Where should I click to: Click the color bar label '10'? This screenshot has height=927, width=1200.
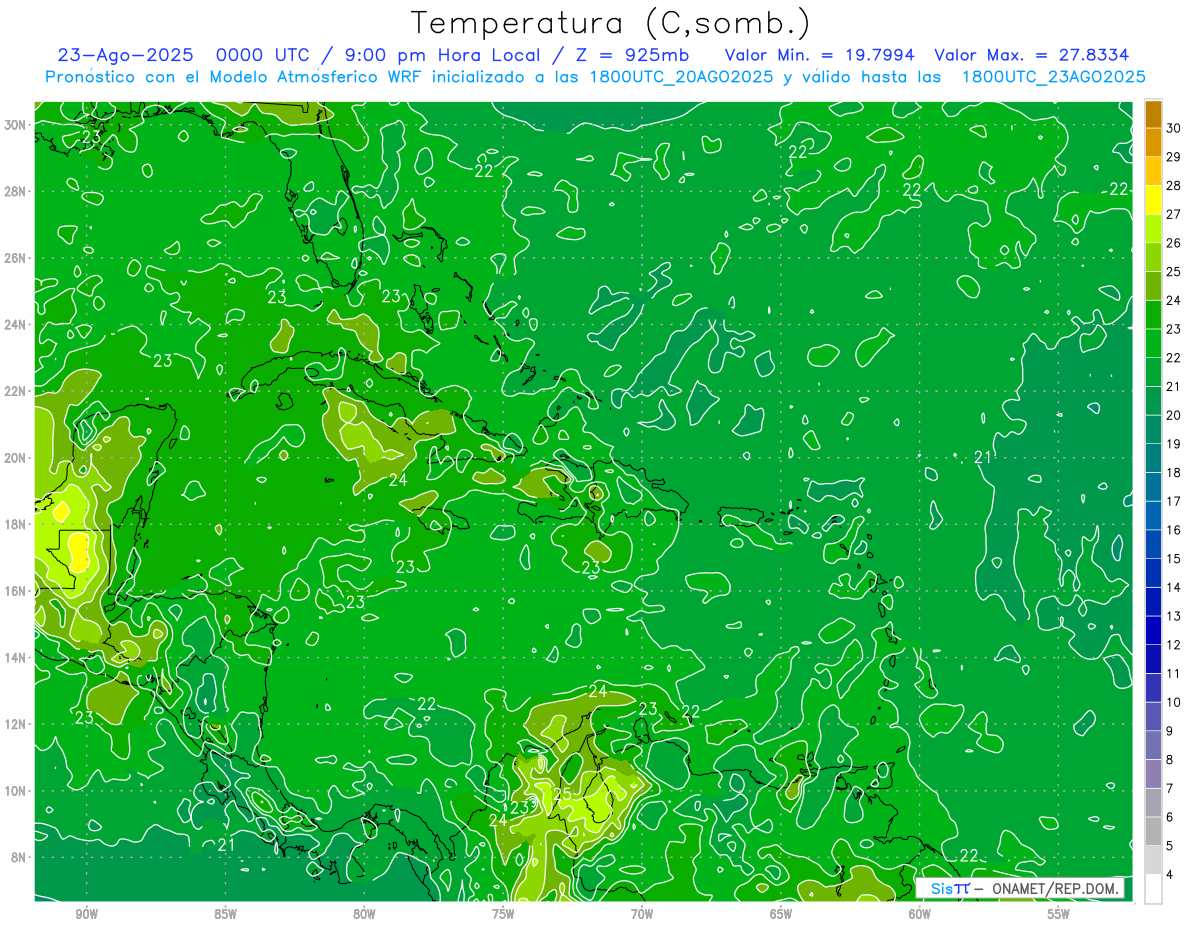1173,702
